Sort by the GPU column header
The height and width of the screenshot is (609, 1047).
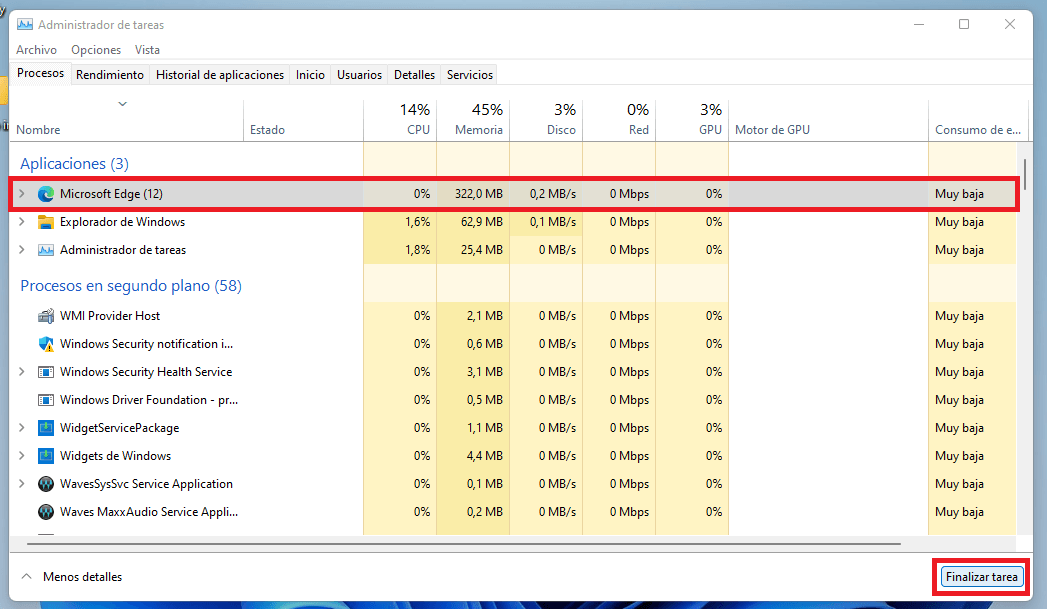(692, 121)
